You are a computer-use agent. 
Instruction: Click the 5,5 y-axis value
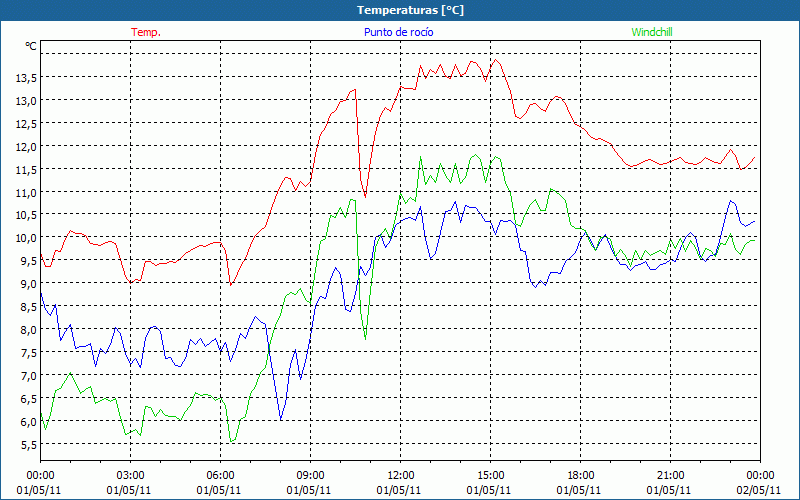click(x=29, y=444)
